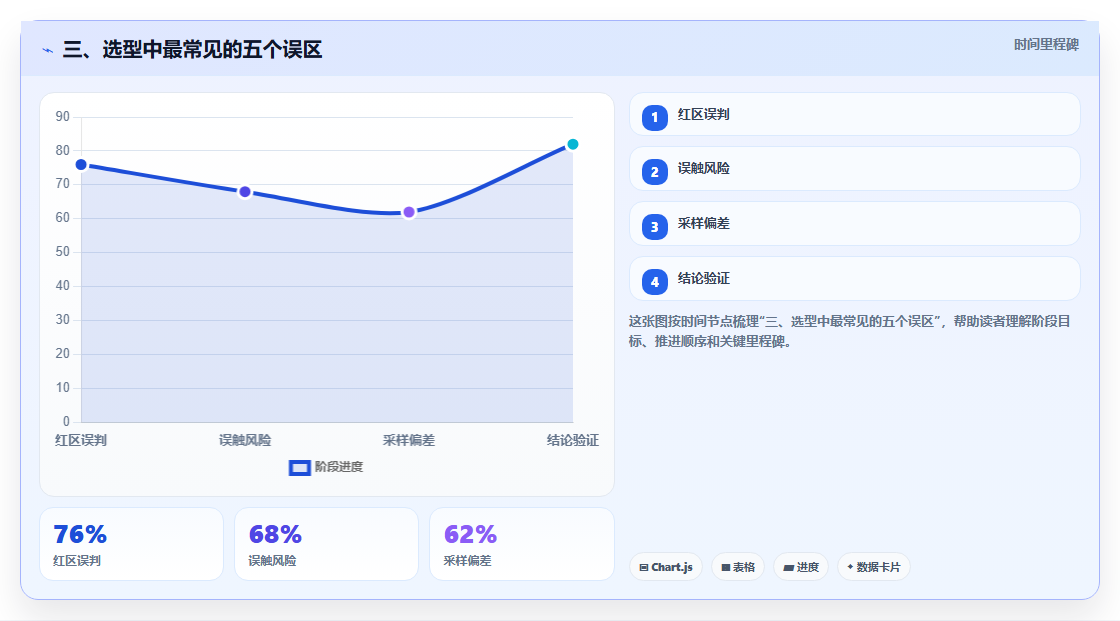
Task: Select the 结论验证 cyan data point
Action: (572, 144)
